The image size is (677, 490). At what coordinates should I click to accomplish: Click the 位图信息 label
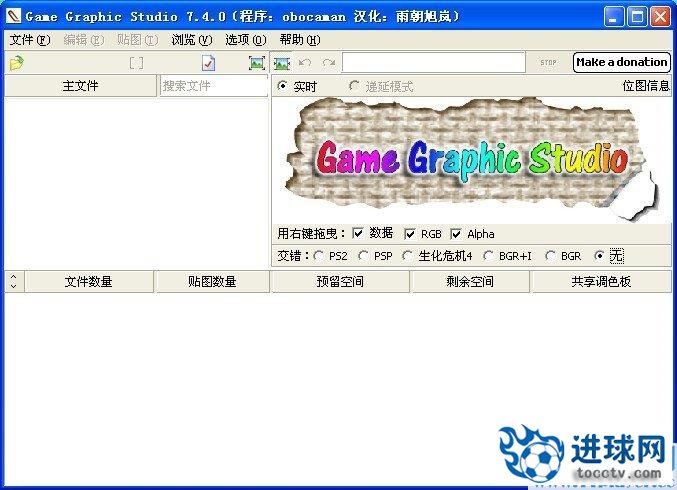pos(645,85)
